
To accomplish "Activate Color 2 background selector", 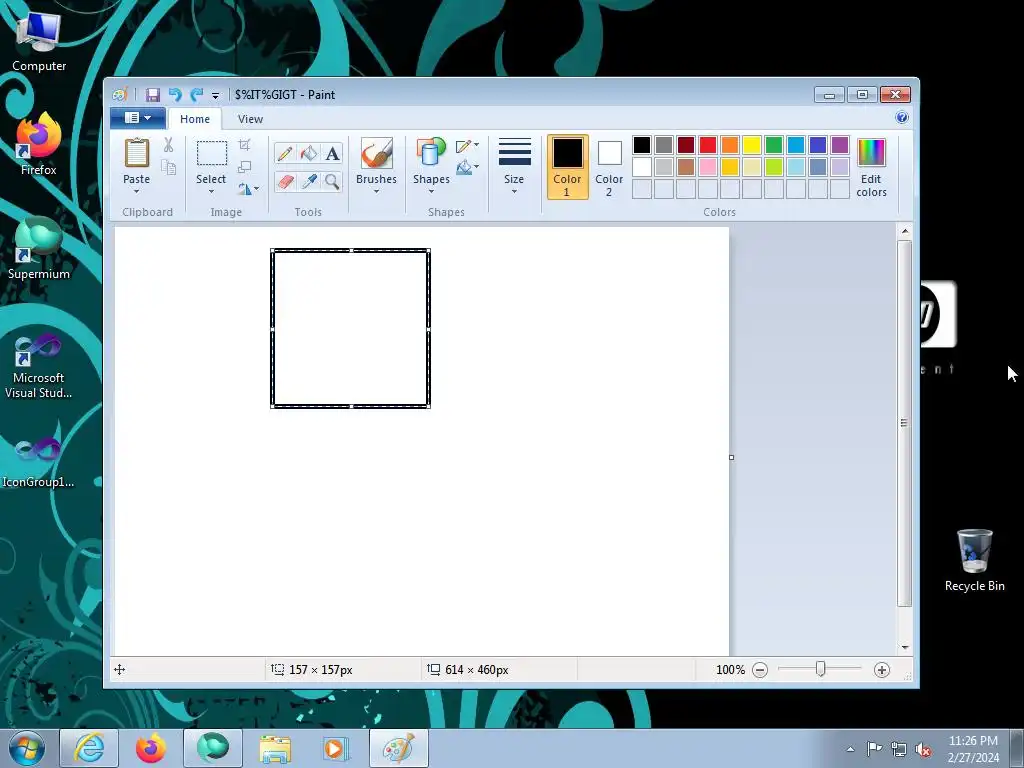I will click(609, 167).
